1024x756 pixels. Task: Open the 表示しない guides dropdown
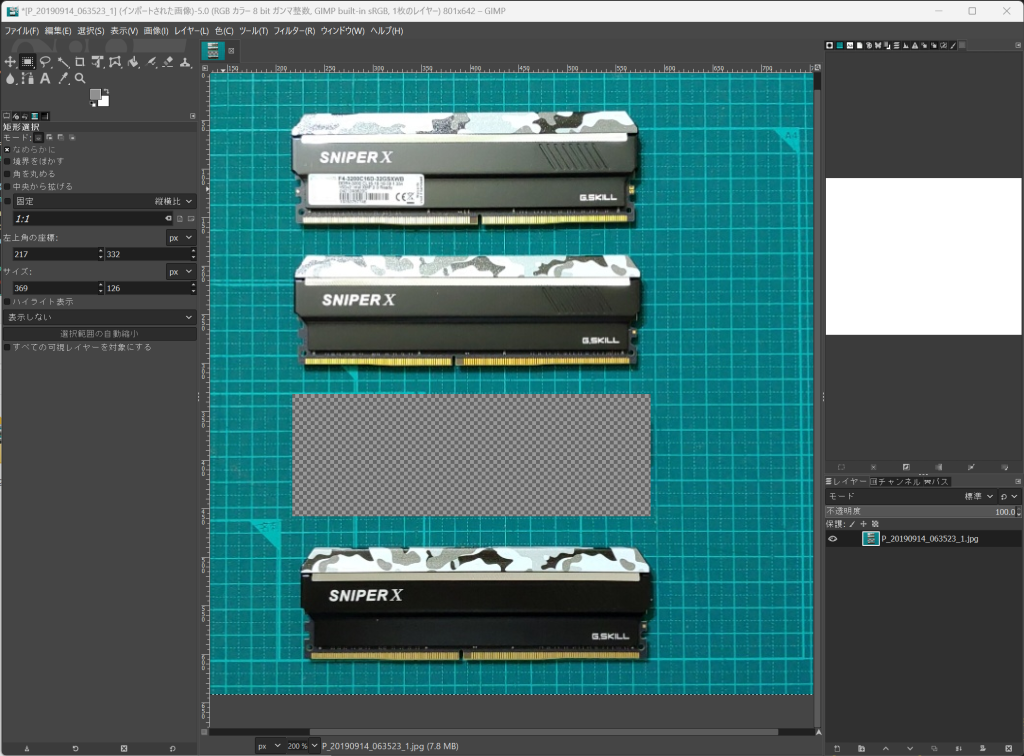(99, 317)
